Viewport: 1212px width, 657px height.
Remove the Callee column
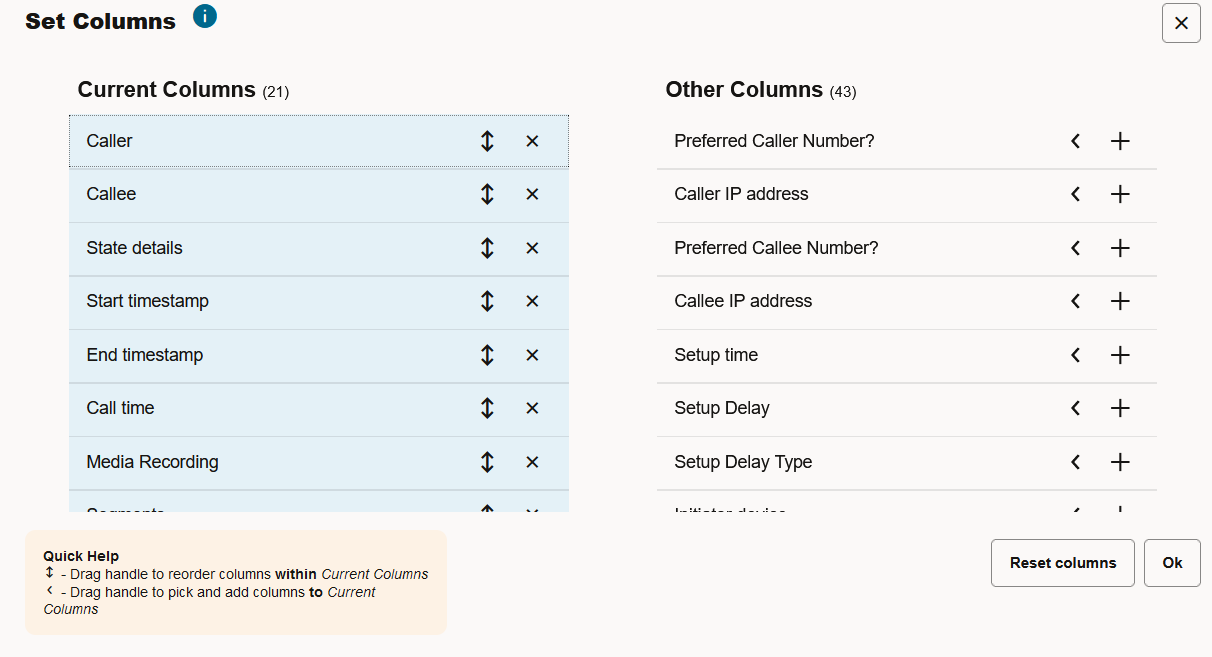pyautogui.click(x=532, y=194)
